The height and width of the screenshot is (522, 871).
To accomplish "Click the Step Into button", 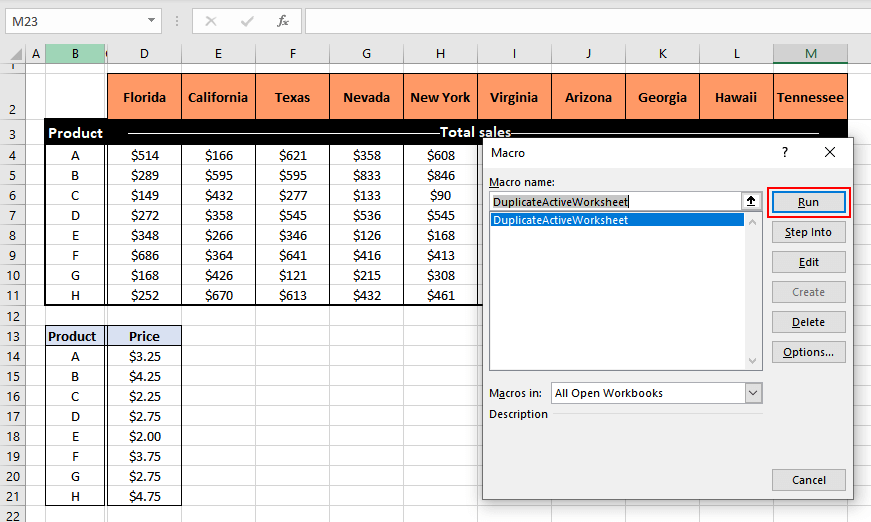I will pos(808,232).
